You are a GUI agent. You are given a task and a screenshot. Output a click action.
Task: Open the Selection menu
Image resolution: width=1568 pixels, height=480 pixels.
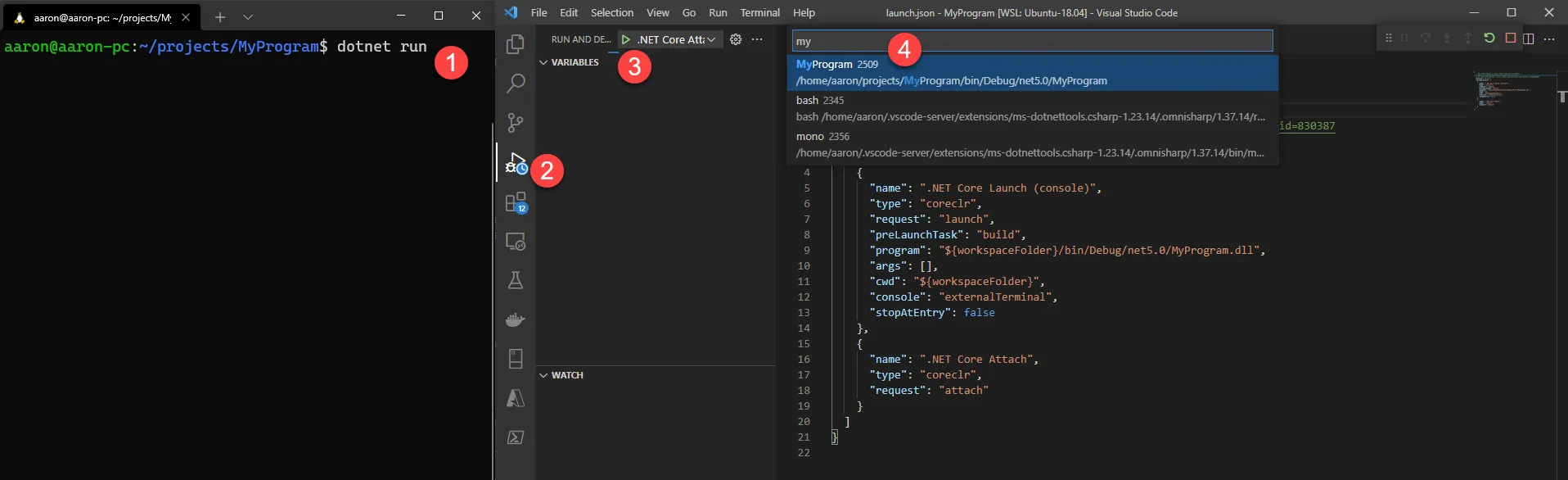[612, 12]
